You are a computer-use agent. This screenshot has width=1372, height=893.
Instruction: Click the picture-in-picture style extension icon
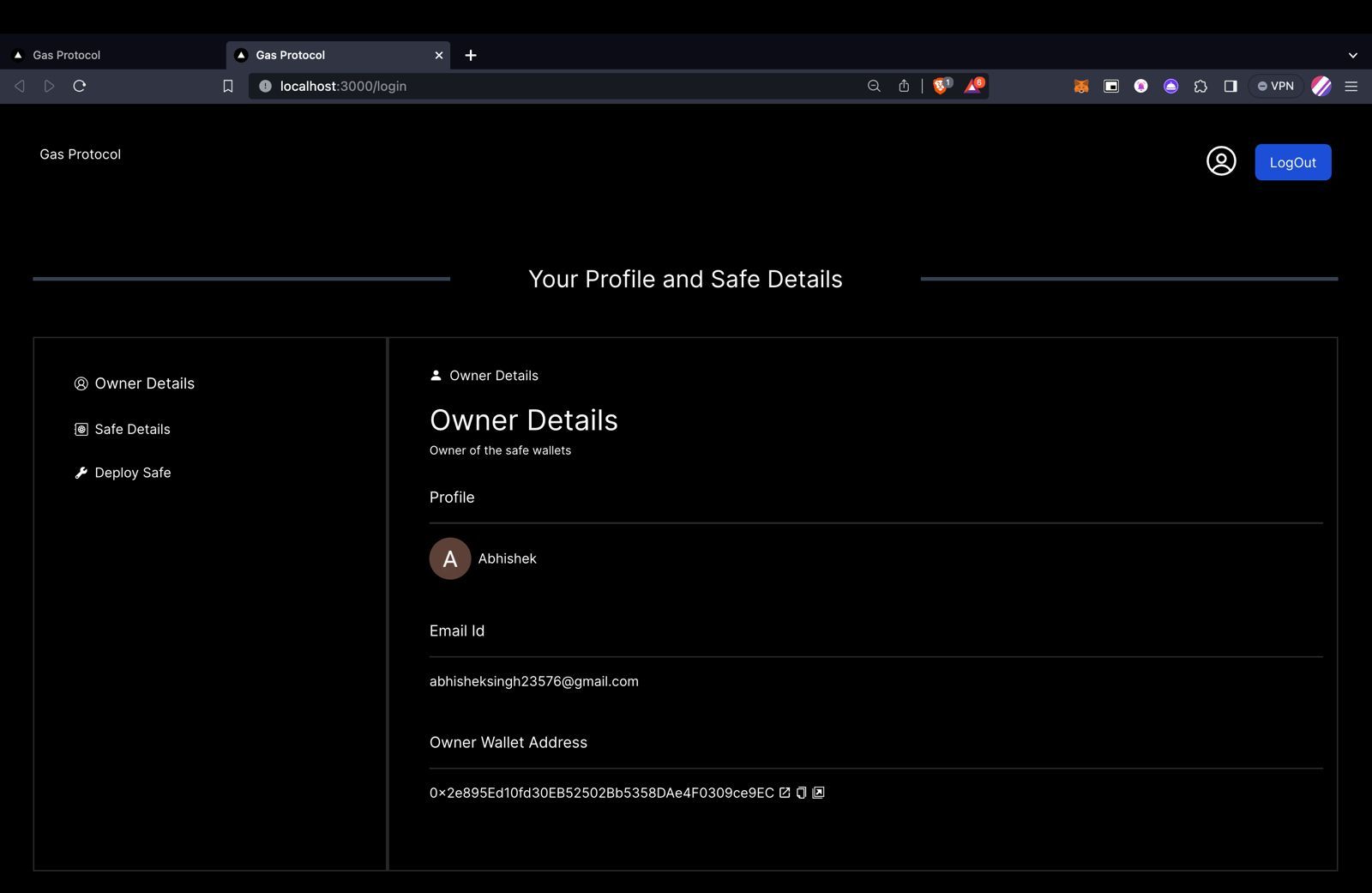click(1111, 86)
